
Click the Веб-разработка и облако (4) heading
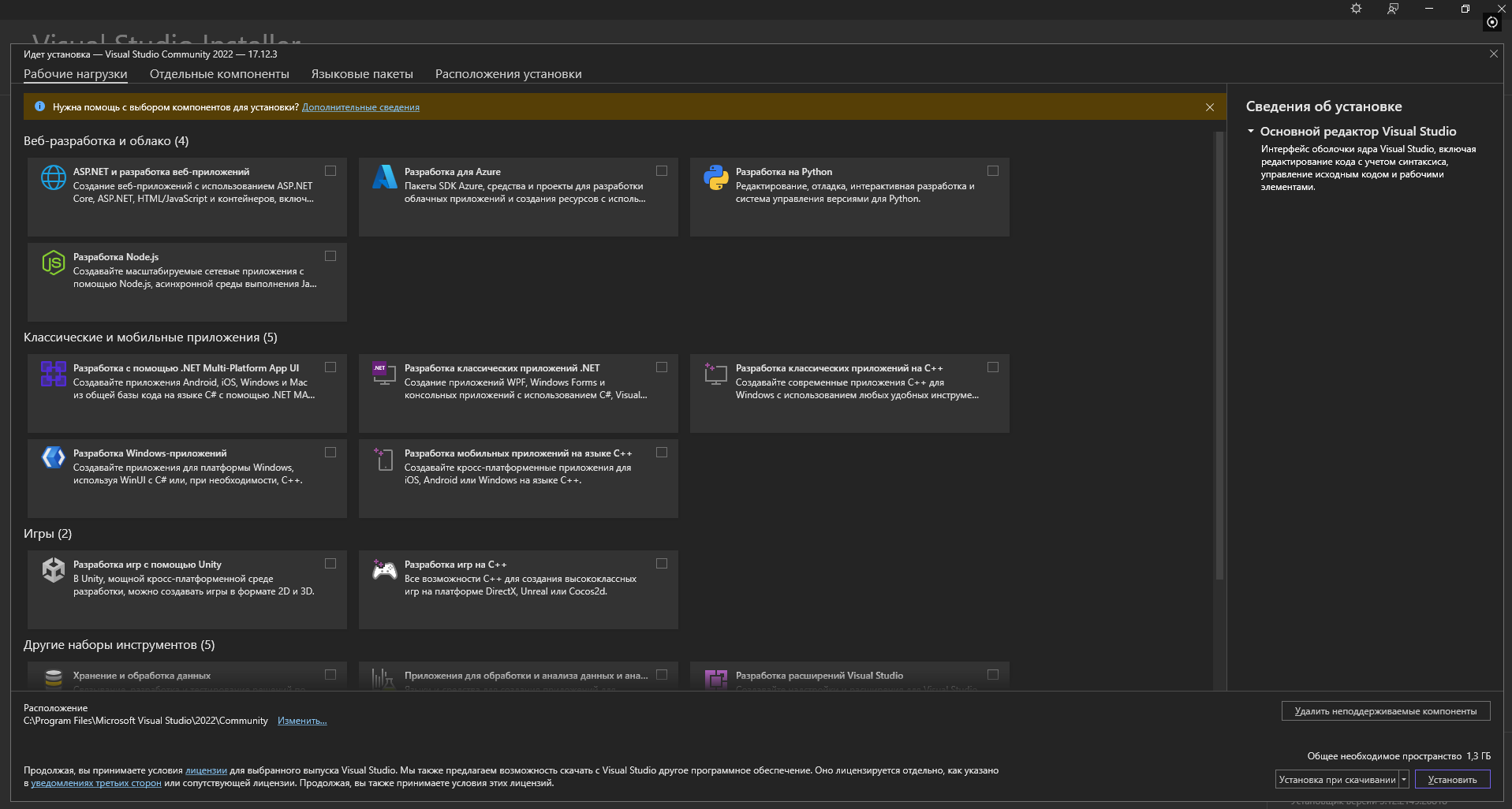coord(106,141)
